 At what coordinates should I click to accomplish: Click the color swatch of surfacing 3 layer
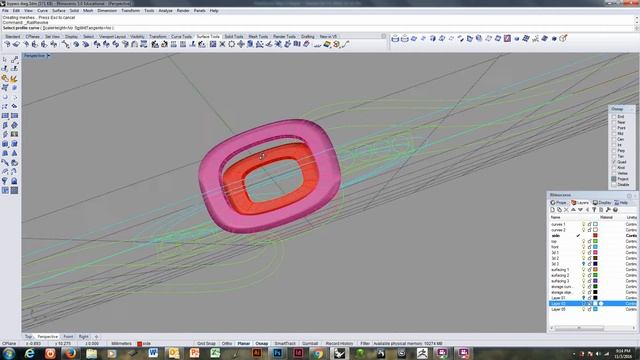pyautogui.click(x=596, y=281)
